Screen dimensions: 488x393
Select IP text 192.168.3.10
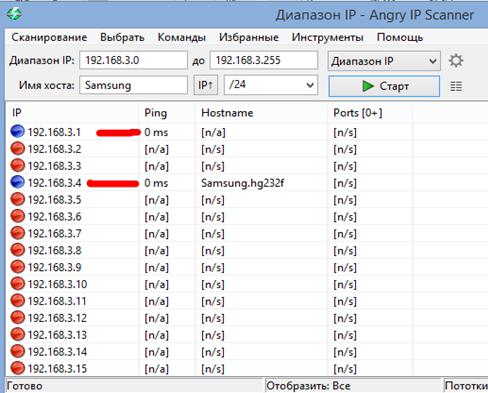(x=57, y=284)
